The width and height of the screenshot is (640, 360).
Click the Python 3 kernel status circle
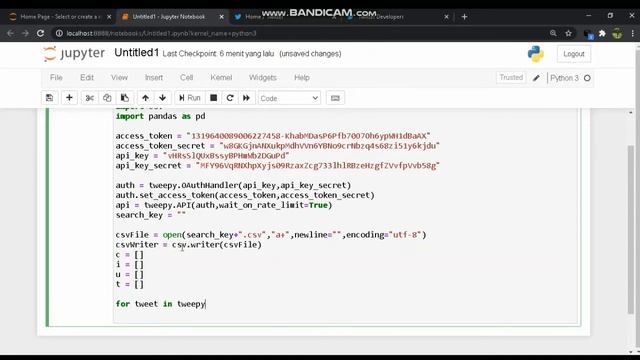coord(587,78)
